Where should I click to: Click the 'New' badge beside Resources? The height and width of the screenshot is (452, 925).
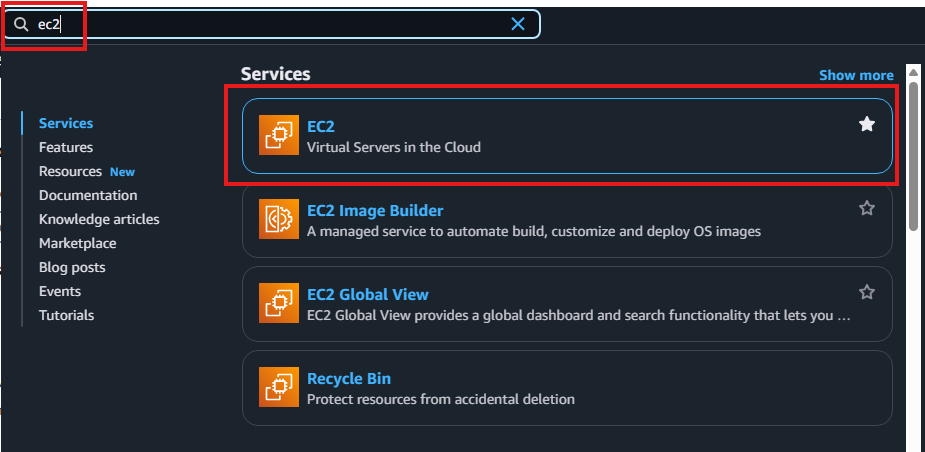[x=122, y=172]
